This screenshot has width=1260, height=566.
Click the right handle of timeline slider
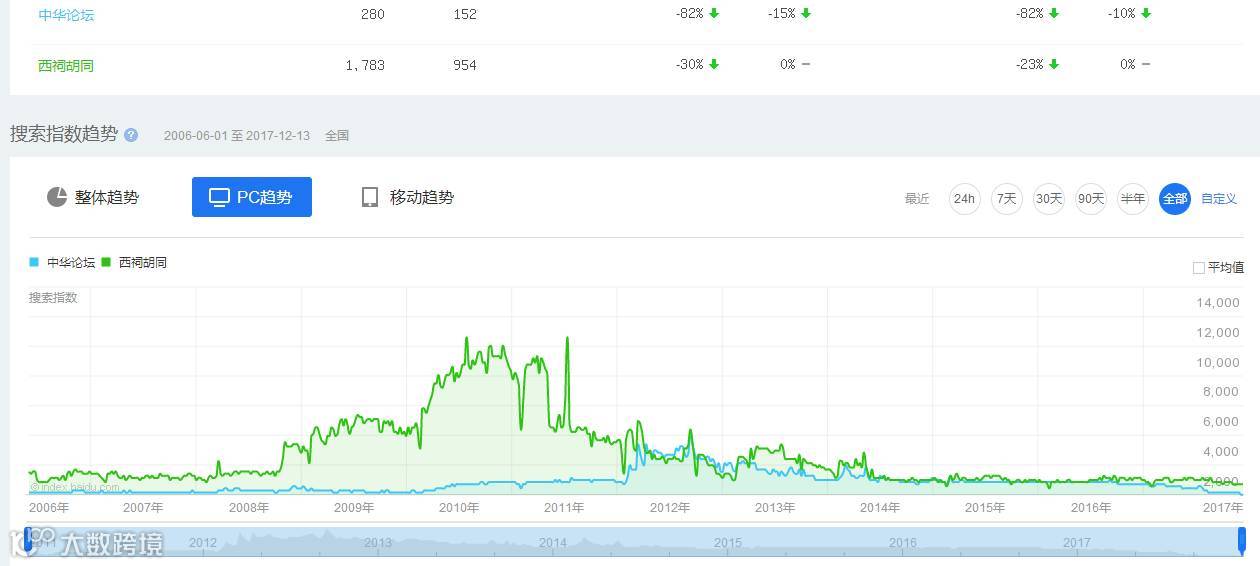tap(1242, 541)
